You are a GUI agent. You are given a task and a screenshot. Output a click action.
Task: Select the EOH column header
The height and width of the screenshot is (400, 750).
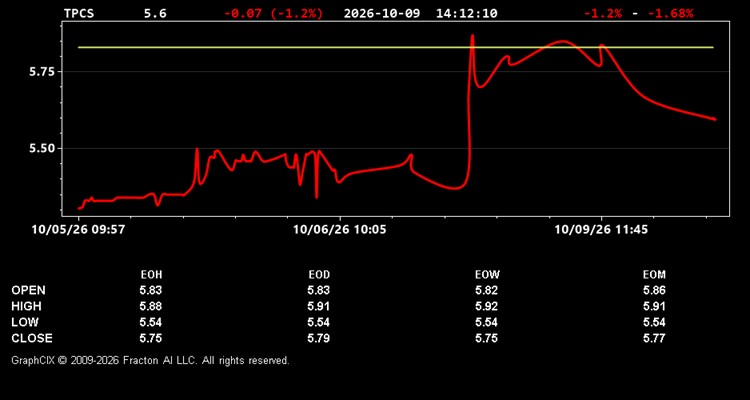[x=151, y=275]
